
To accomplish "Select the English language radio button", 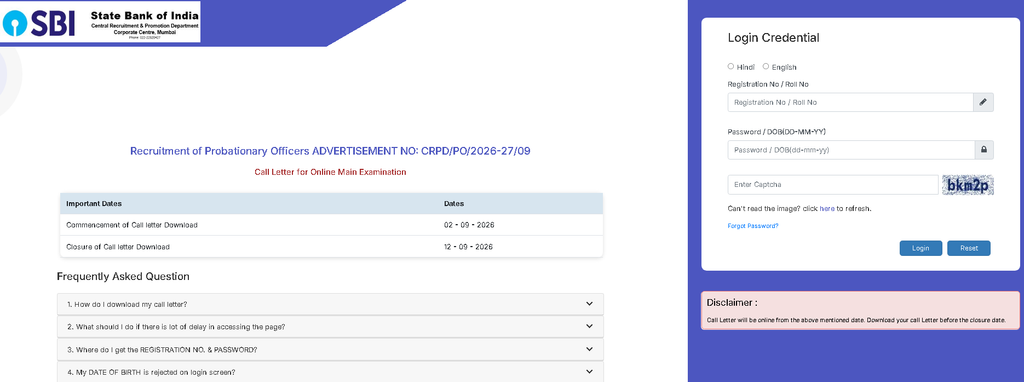I will click(x=766, y=67).
